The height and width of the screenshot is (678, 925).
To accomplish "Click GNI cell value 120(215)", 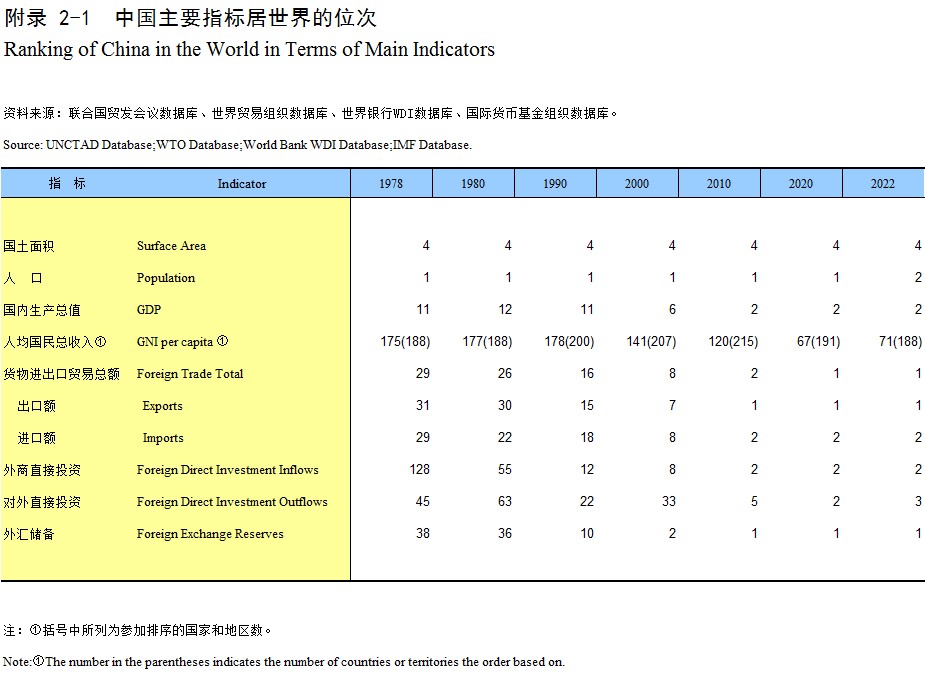I will (x=733, y=342).
